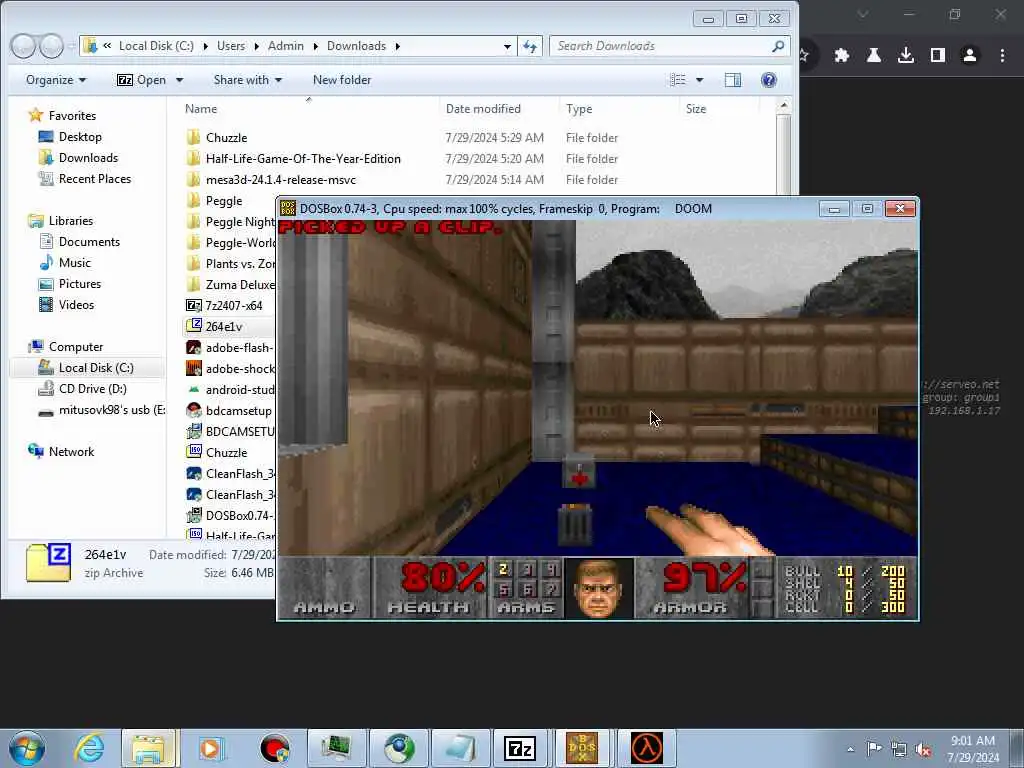Click the Explorer refresh button
This screenshot has width=1024, height=768.
point(530,46)
